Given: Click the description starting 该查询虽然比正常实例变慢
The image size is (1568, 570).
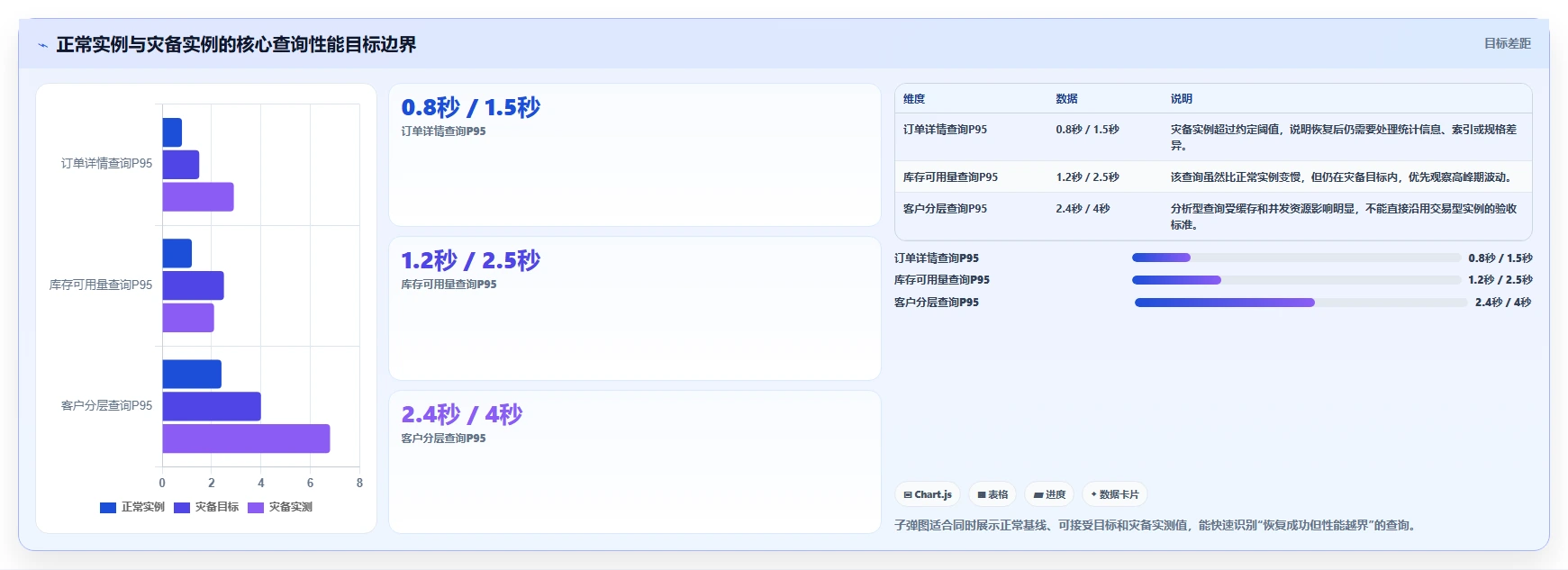Looking at the screenshot, I should (1344, 177).
